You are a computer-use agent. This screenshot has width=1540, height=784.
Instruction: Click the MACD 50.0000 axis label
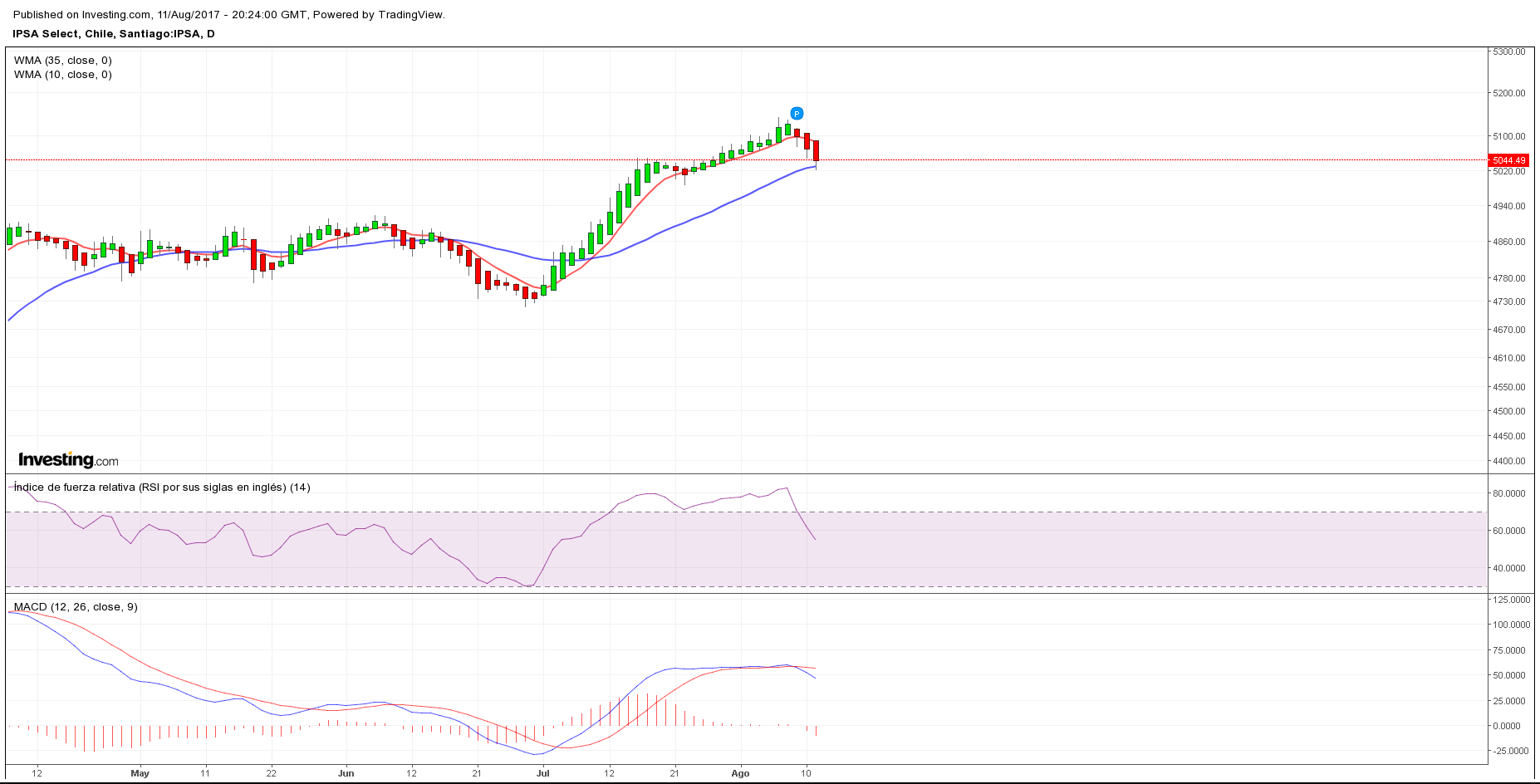point(1509,675)
